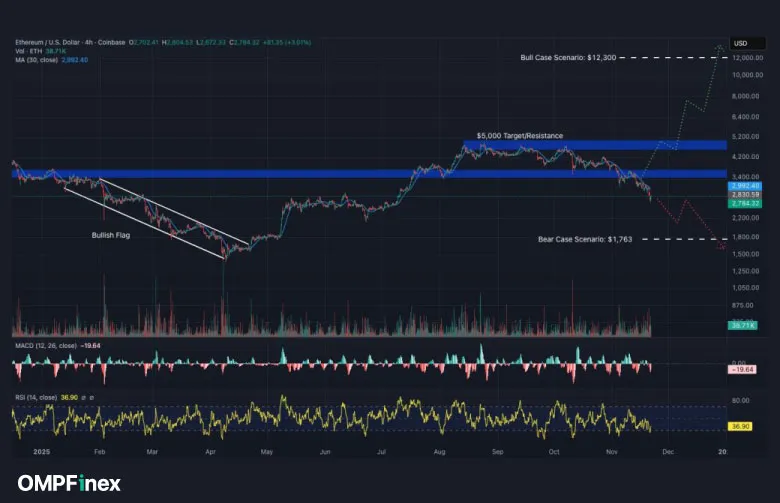Click the OMPFinex logo
This screenshot has height=503, width=780.
(x=68, y=484)
